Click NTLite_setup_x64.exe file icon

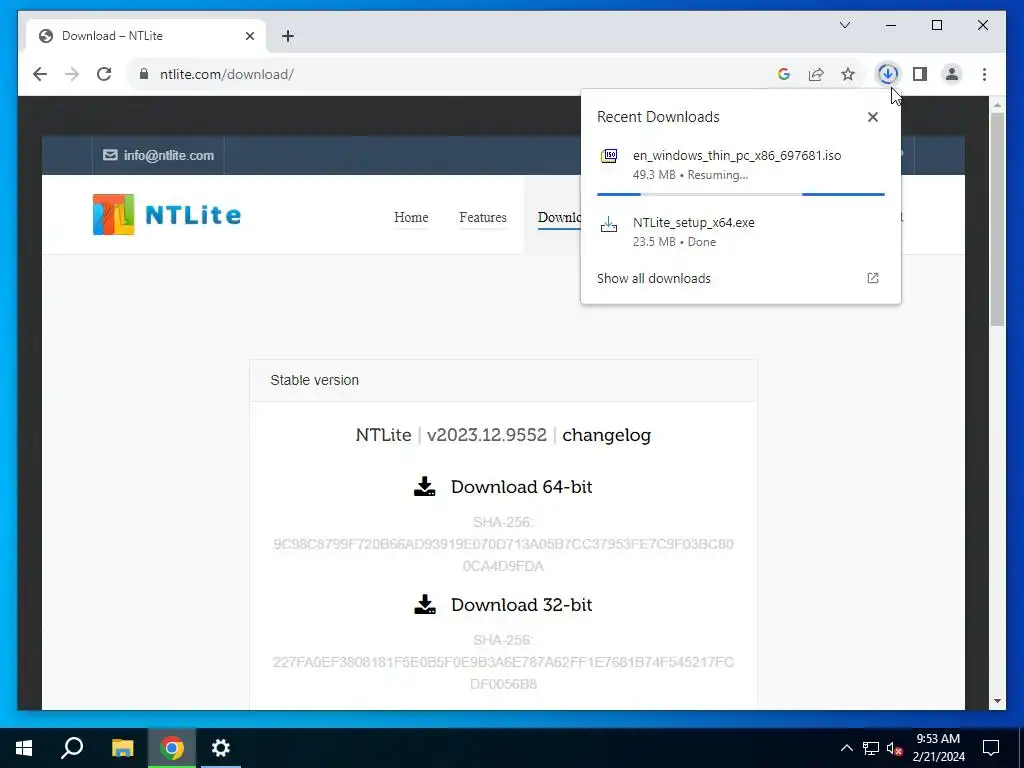pos(609,225)
